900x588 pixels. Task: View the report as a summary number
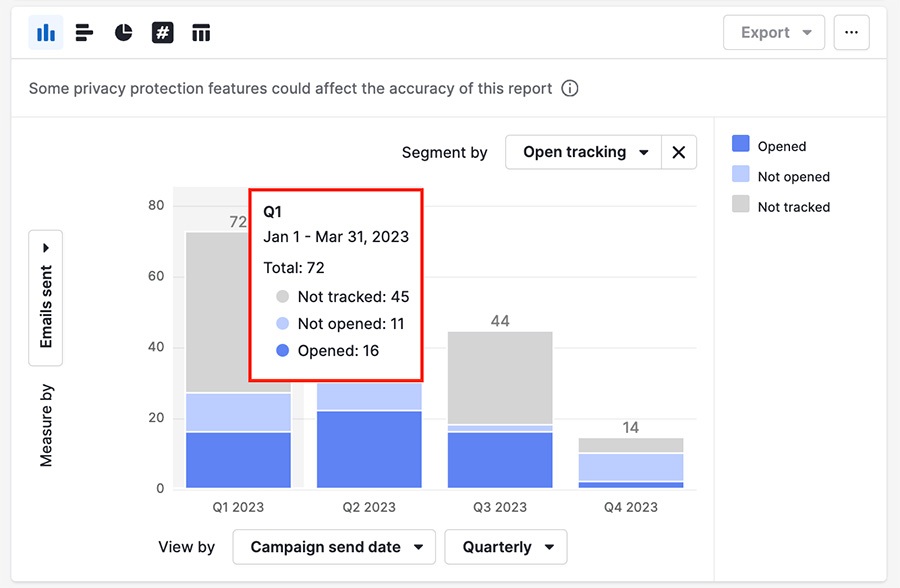pyautogui.click(x=162, y=32)
